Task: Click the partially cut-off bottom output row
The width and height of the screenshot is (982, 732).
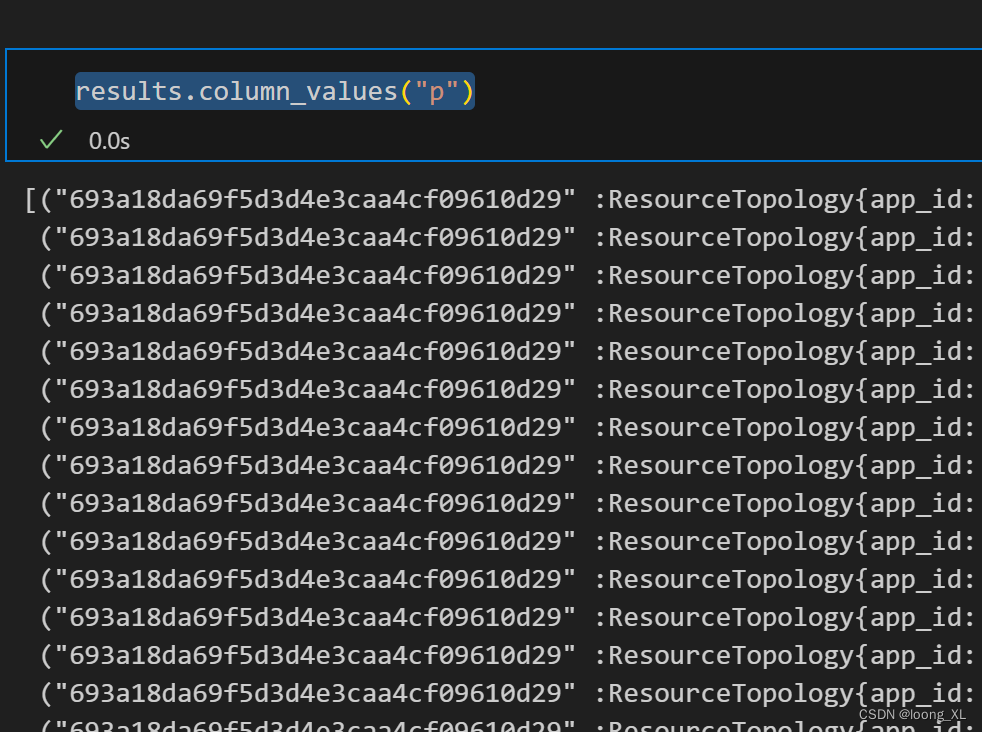Action: [x=400, y=724]
